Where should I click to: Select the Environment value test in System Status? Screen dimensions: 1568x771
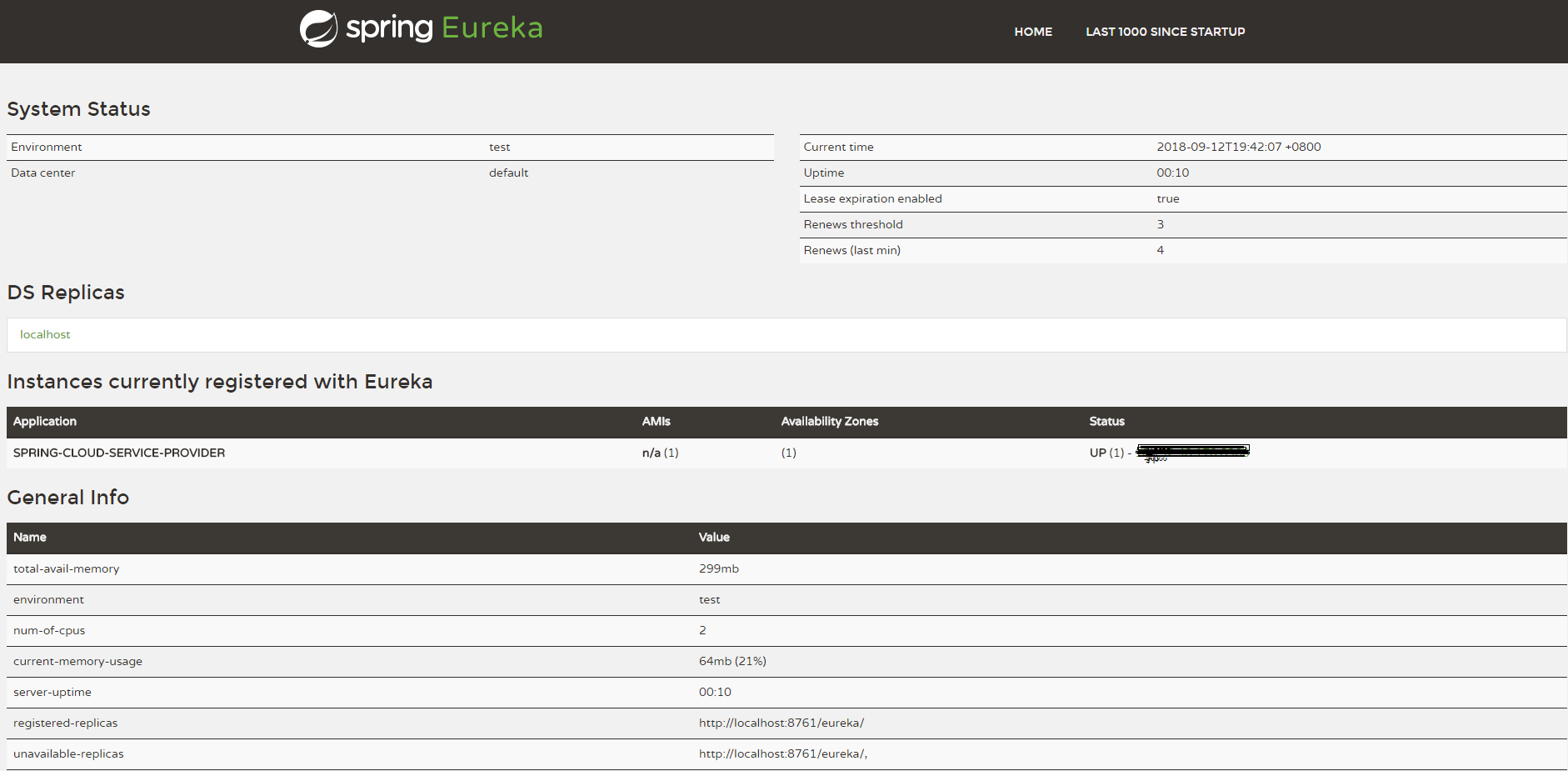499,147
